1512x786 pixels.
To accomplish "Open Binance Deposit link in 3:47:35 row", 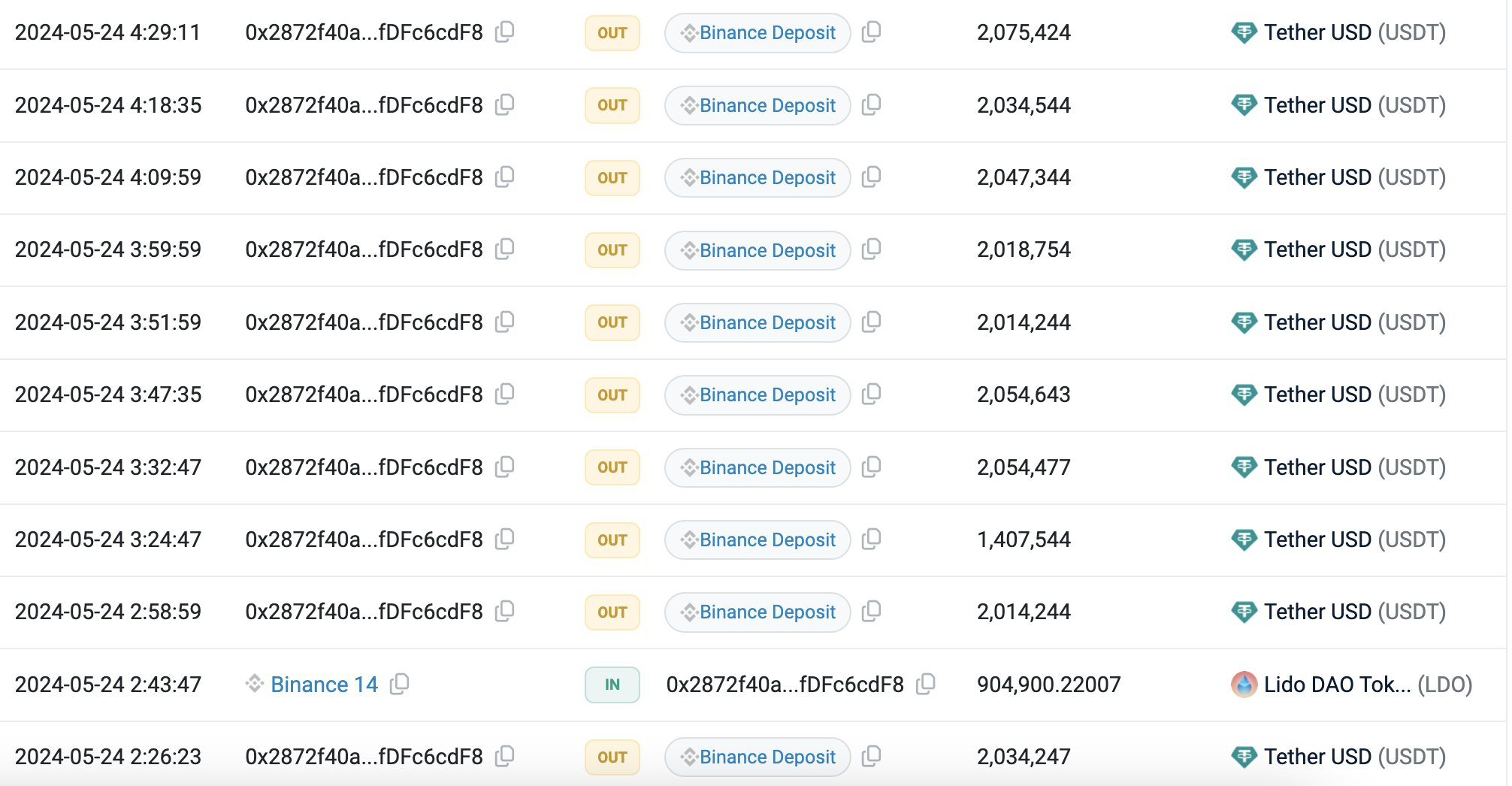I will 758,395.
